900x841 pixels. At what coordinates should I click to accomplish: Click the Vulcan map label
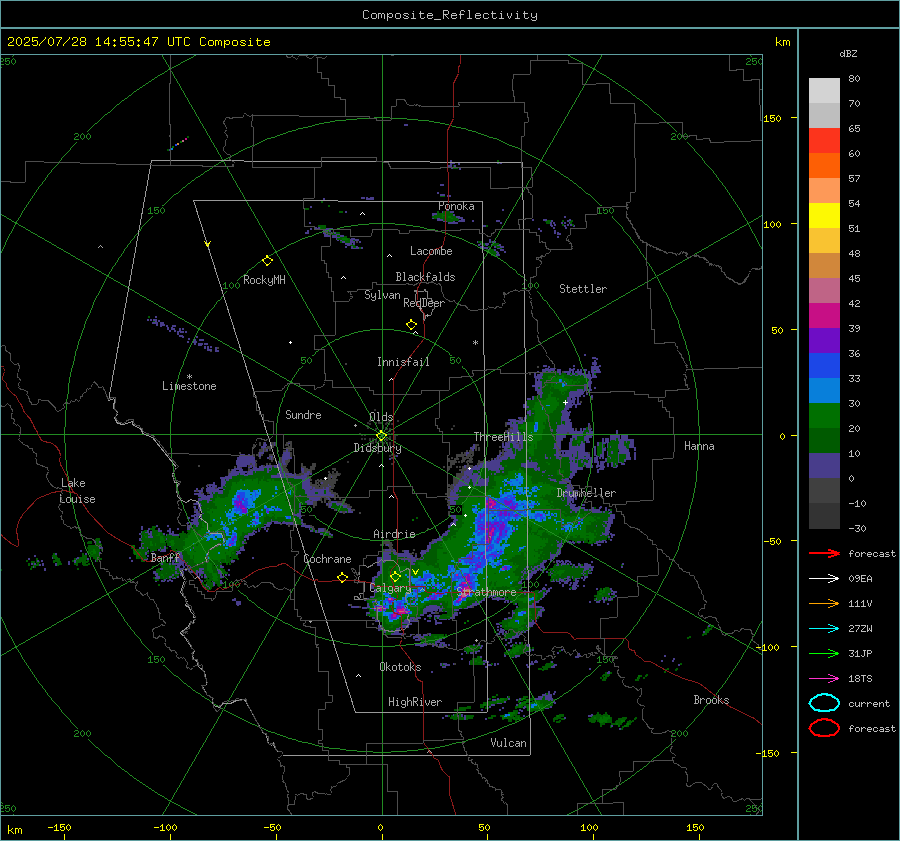[509, 743]
